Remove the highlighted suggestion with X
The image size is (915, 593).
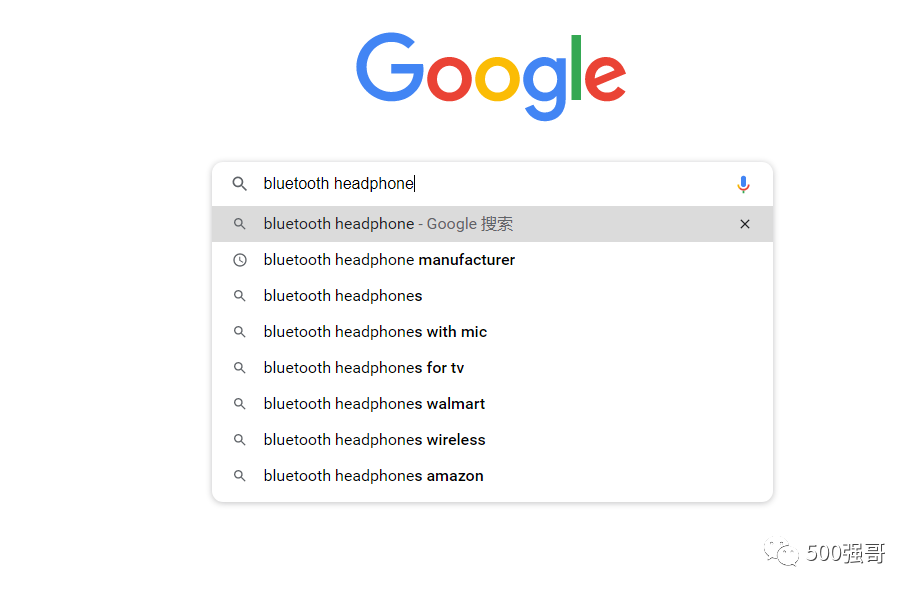[745, 224]
